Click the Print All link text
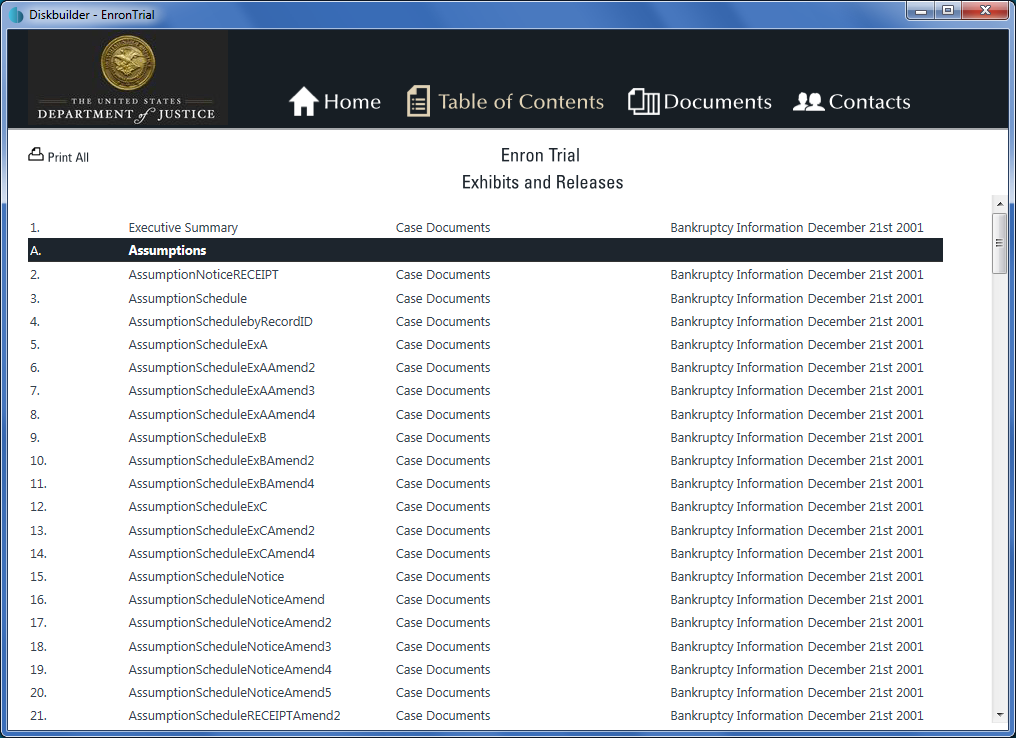1016x738 pixels. point(68,157)
